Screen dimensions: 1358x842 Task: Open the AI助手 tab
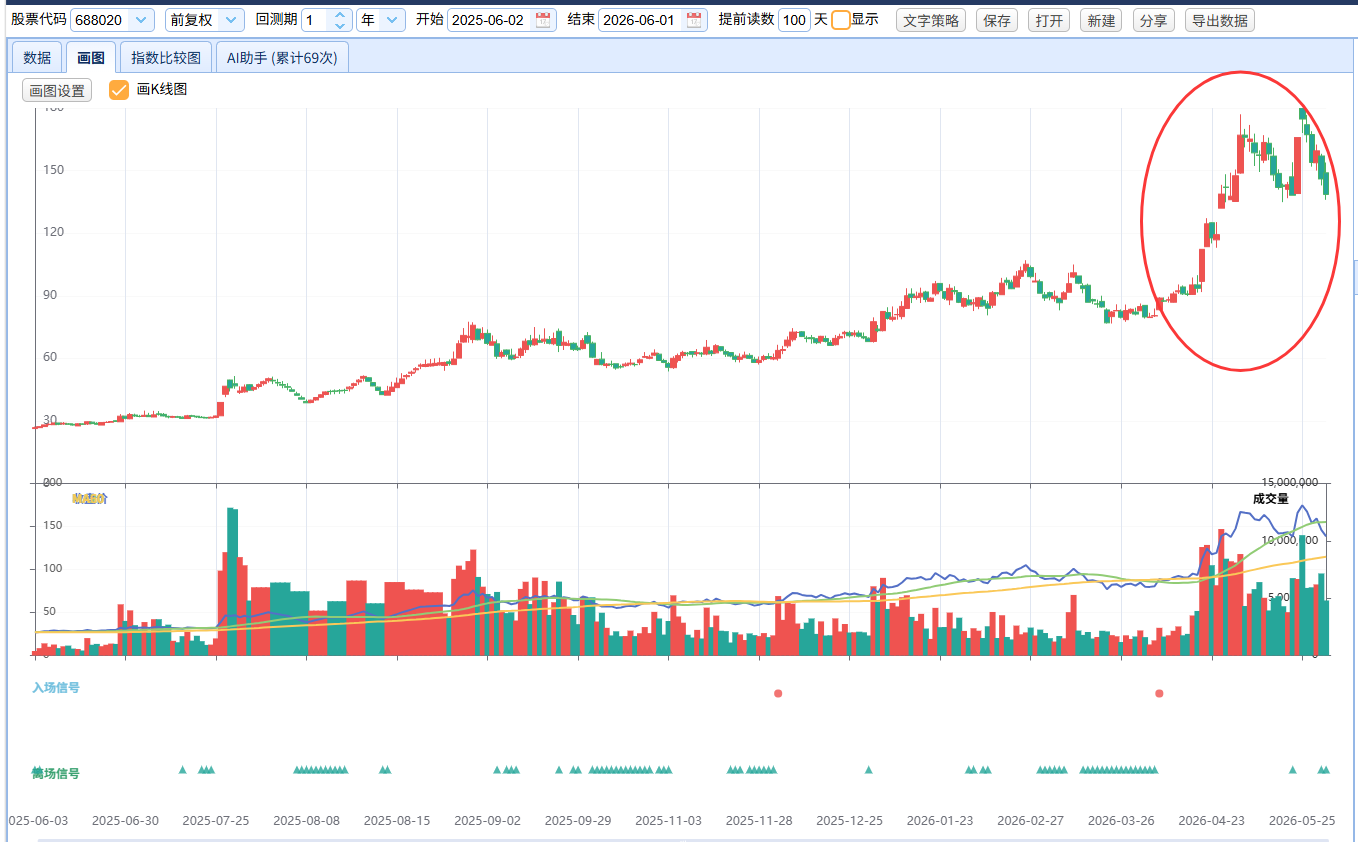point(282,58)
